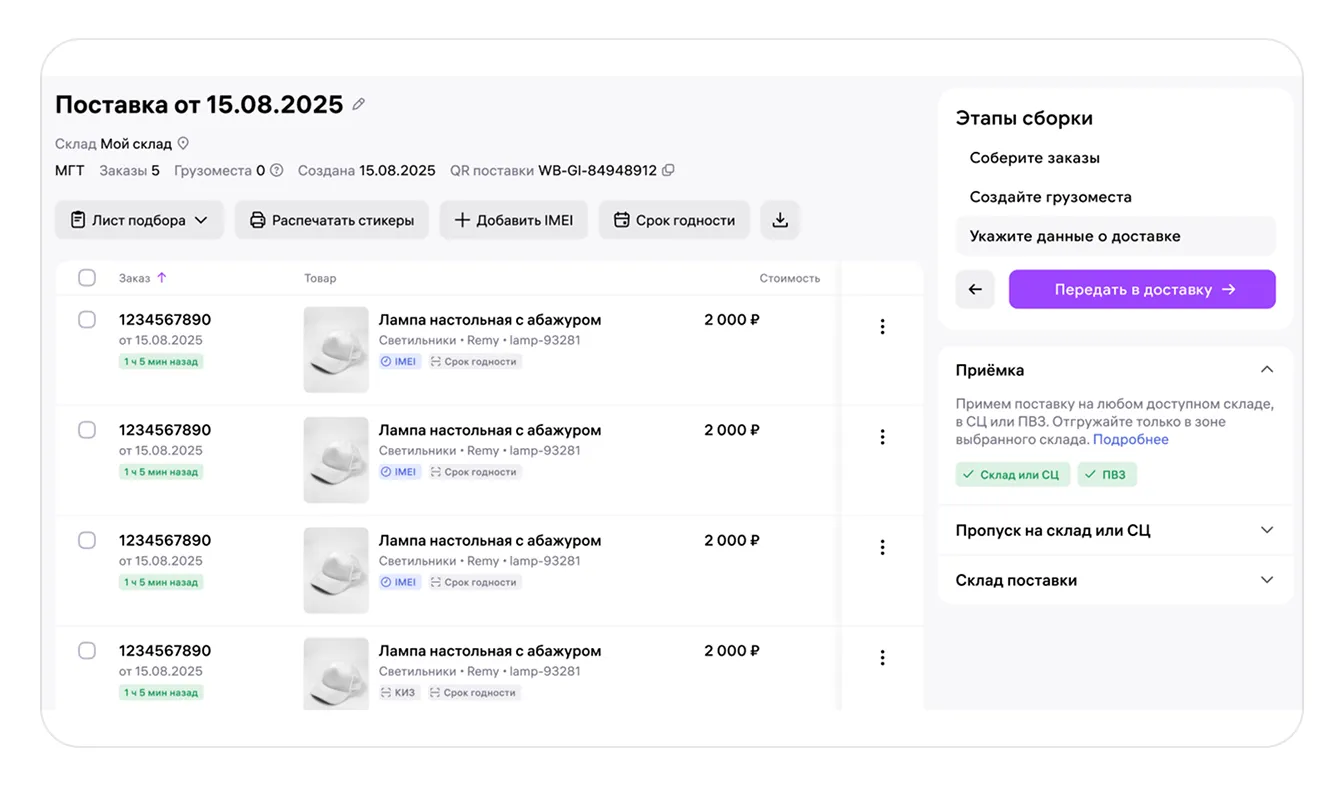Screen dimensions: 1344x786
Task: Click the pencil icon to rename the supply
Action: [359, 104]
